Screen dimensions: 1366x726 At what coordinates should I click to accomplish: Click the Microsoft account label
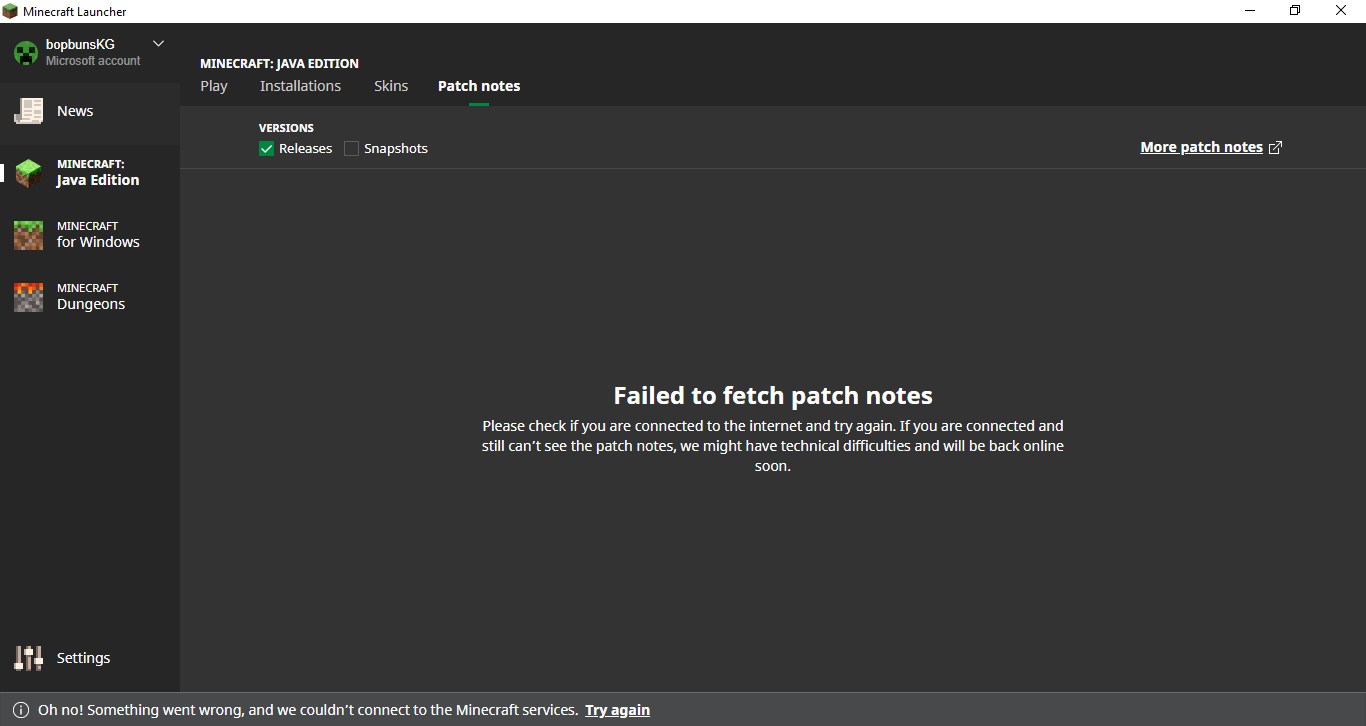coord(93,61)
